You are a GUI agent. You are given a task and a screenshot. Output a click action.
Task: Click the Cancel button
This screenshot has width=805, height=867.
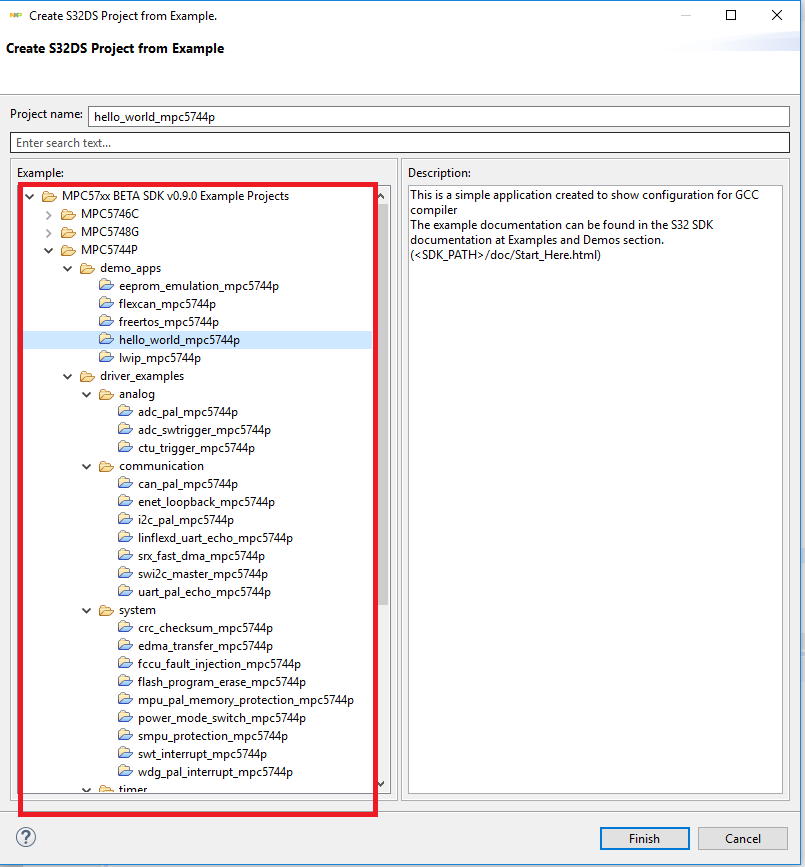[743, 838]
